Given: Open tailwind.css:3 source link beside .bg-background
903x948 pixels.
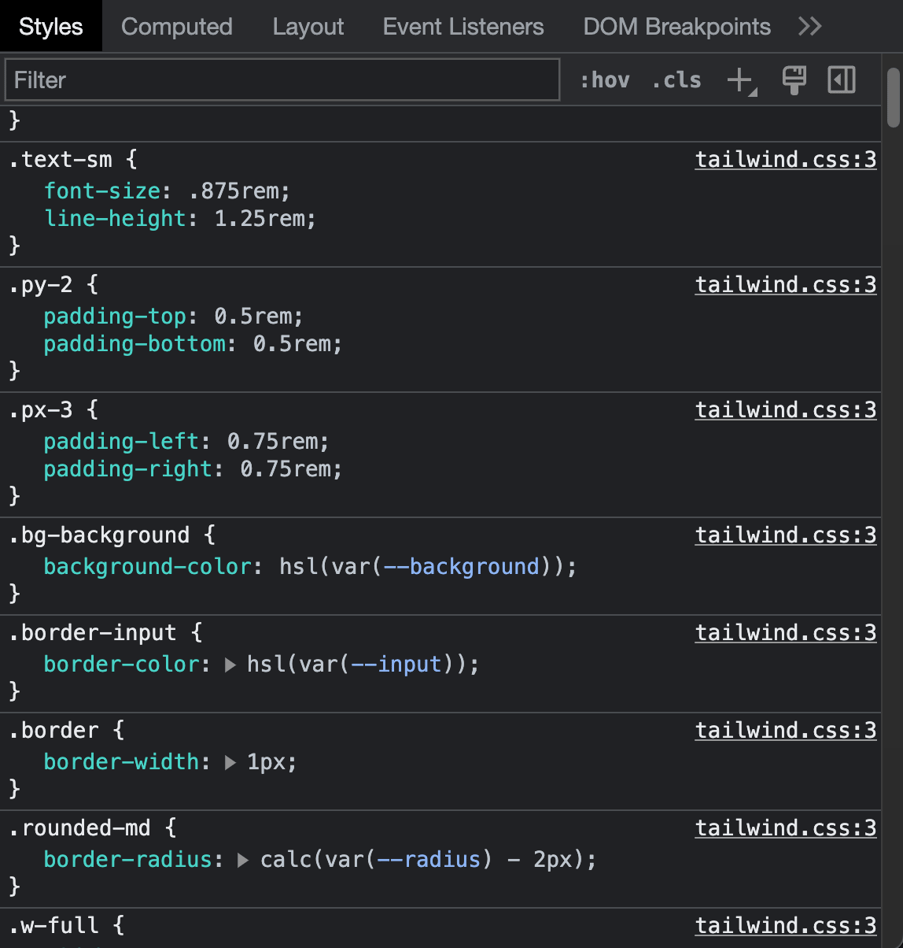Looking at the screenshot, I should click(x=785, y=535).
